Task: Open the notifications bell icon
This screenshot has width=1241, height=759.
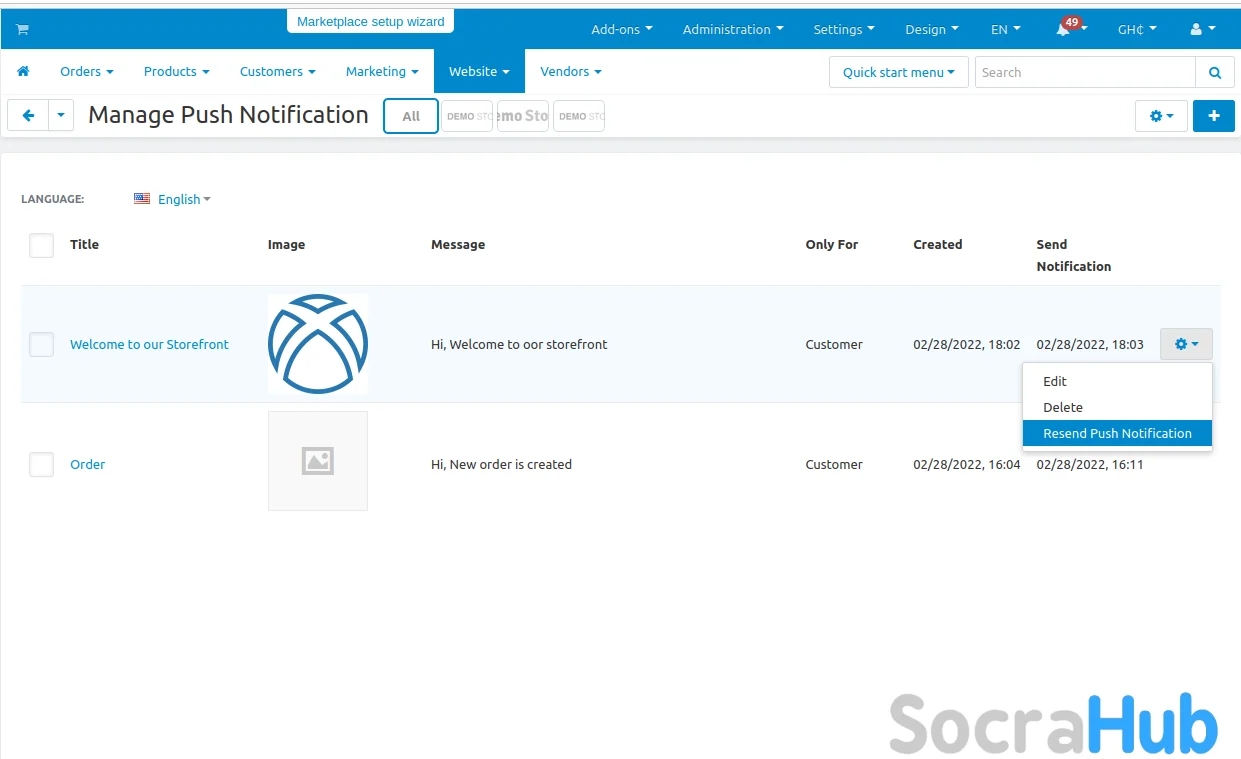Action: (x=1064, y=30)
